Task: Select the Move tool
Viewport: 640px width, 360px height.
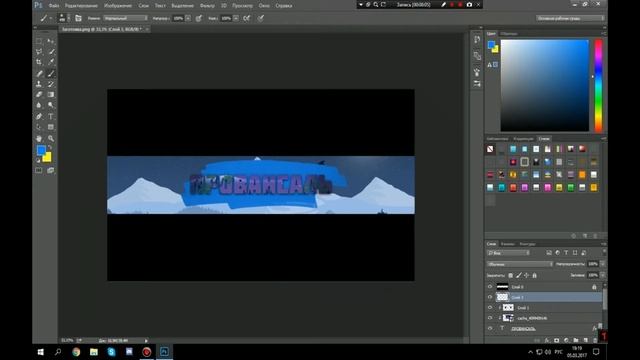Action: pos(51,41)
